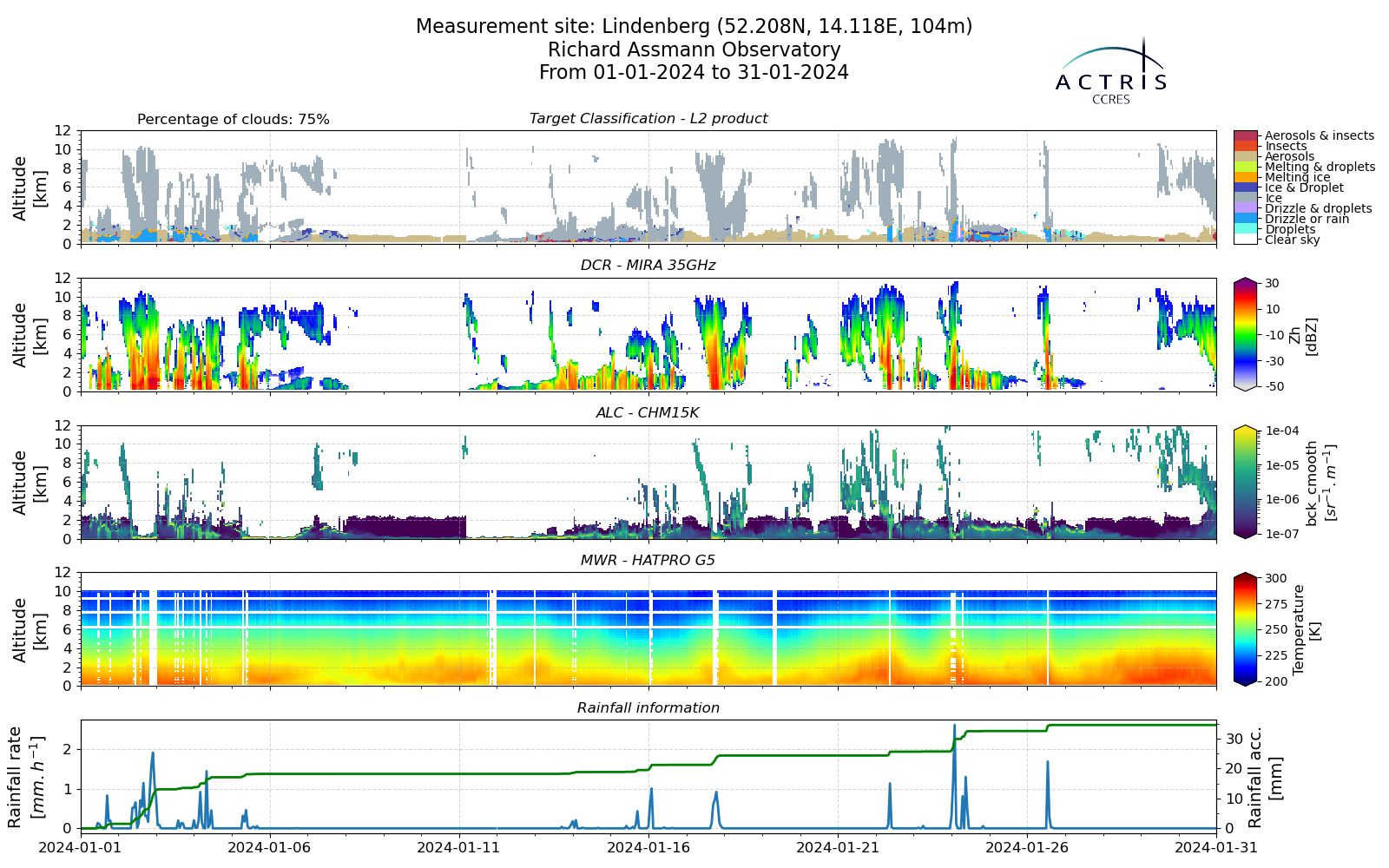This screenshot has width=1389, height=868.
Task: Click the 2024-01-16 date tick label
Action: click(648, 846)
